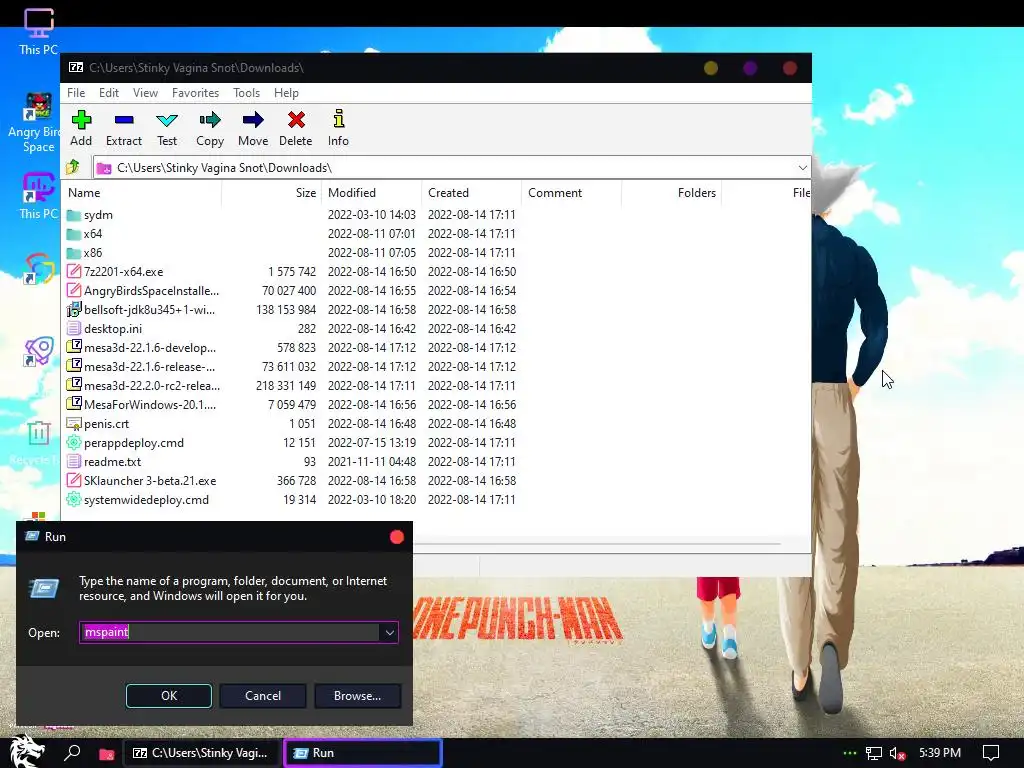Open the Tools menu

(x=246, y=93)
